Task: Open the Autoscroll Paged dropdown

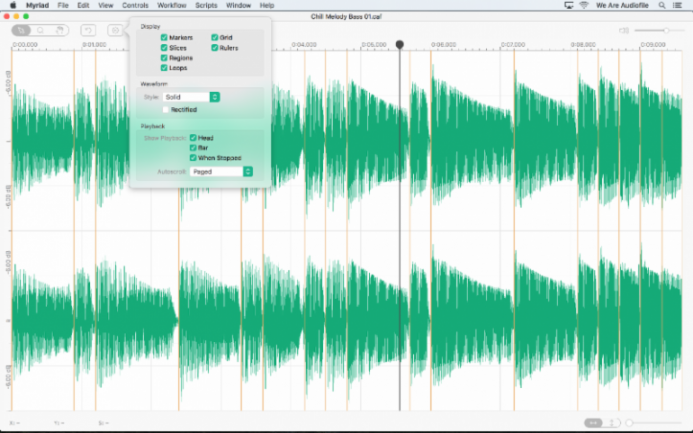Action: click(x=221, y=172)
